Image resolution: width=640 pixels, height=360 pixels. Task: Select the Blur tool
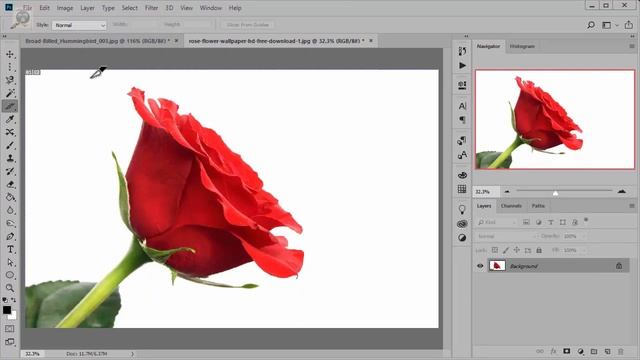pos(10,211)
